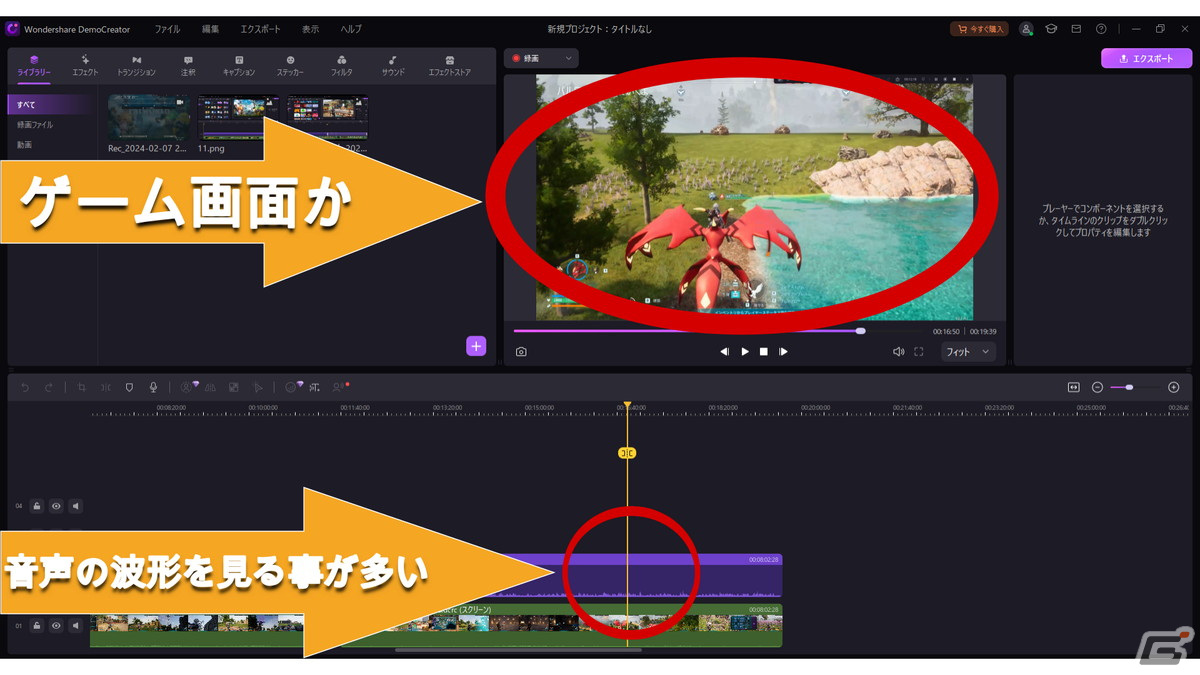Open the サウンド sound tab
This screenshot has height=675, width=1200.
(393, 66)
